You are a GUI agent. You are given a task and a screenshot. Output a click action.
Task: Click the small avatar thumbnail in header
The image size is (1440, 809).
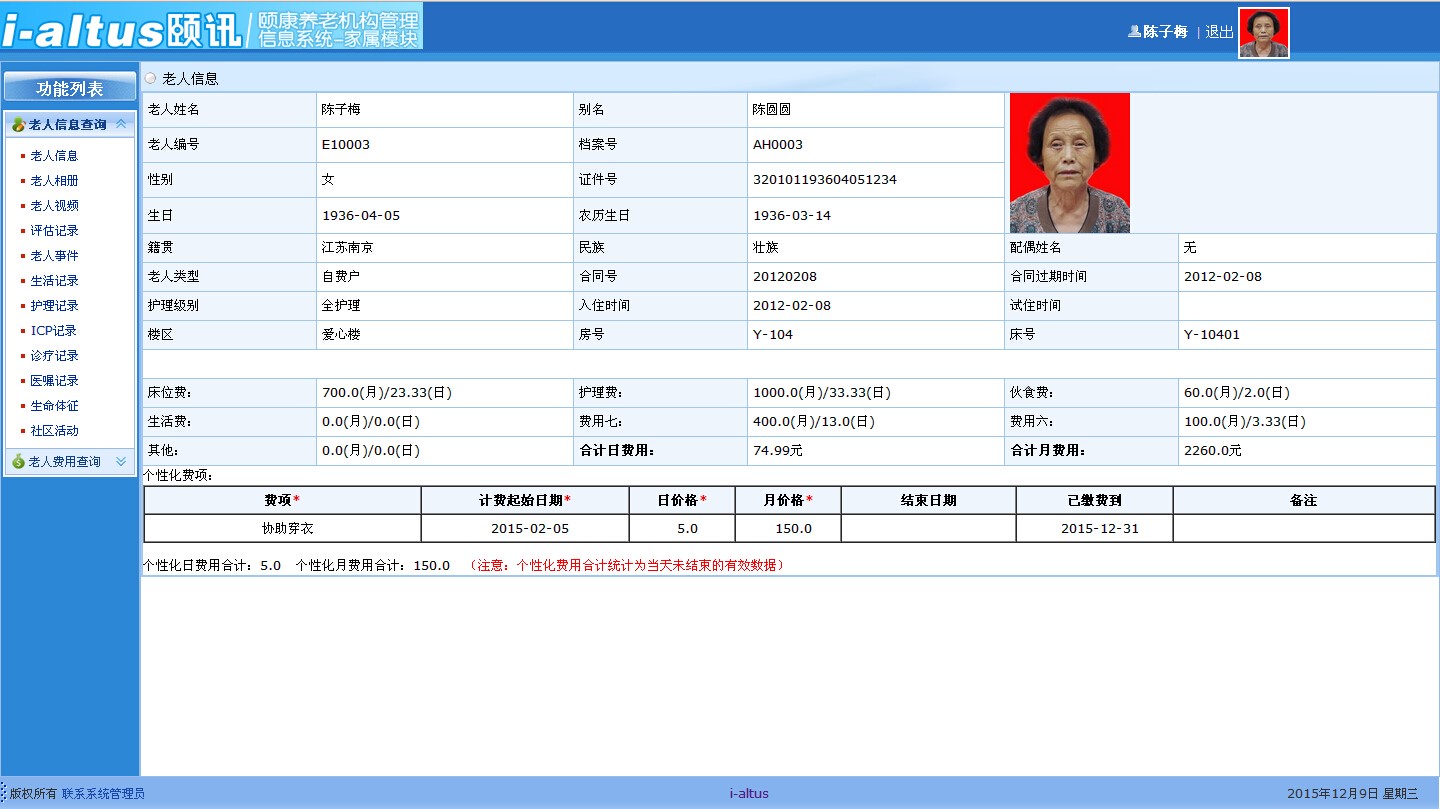click(1263, 33)
